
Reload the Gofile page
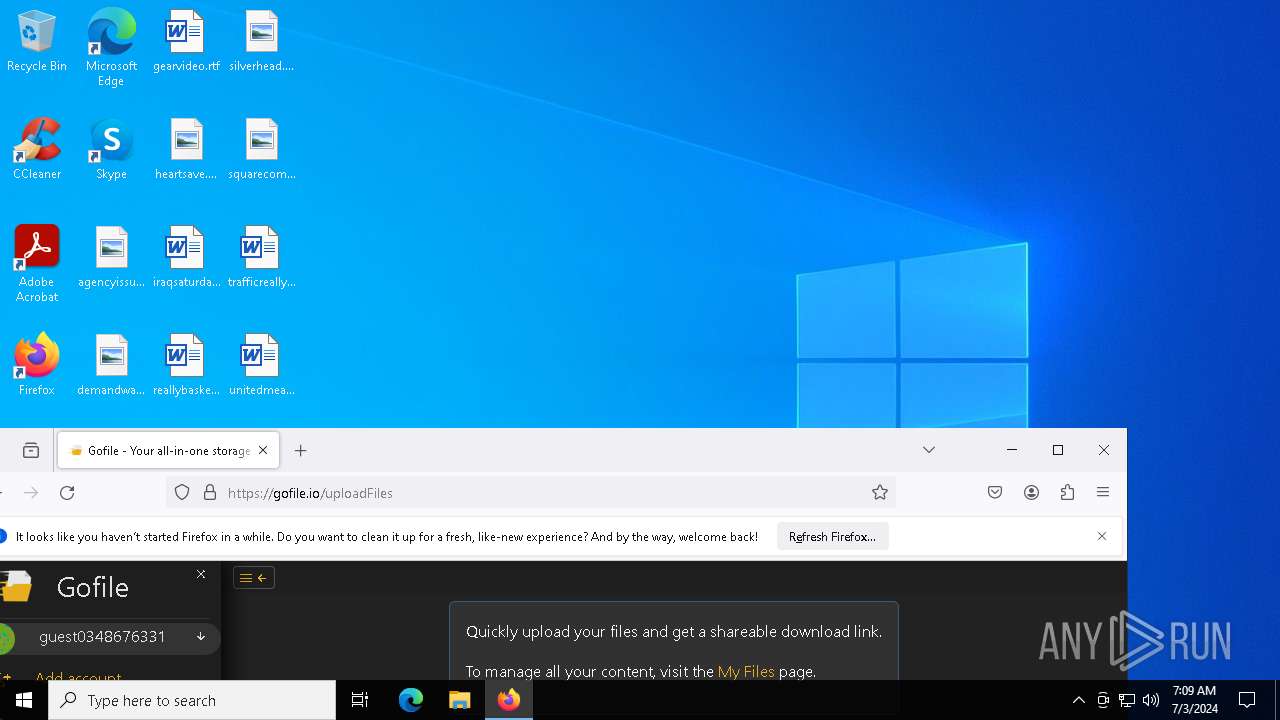pyautogui.click(x=67, y=493)
